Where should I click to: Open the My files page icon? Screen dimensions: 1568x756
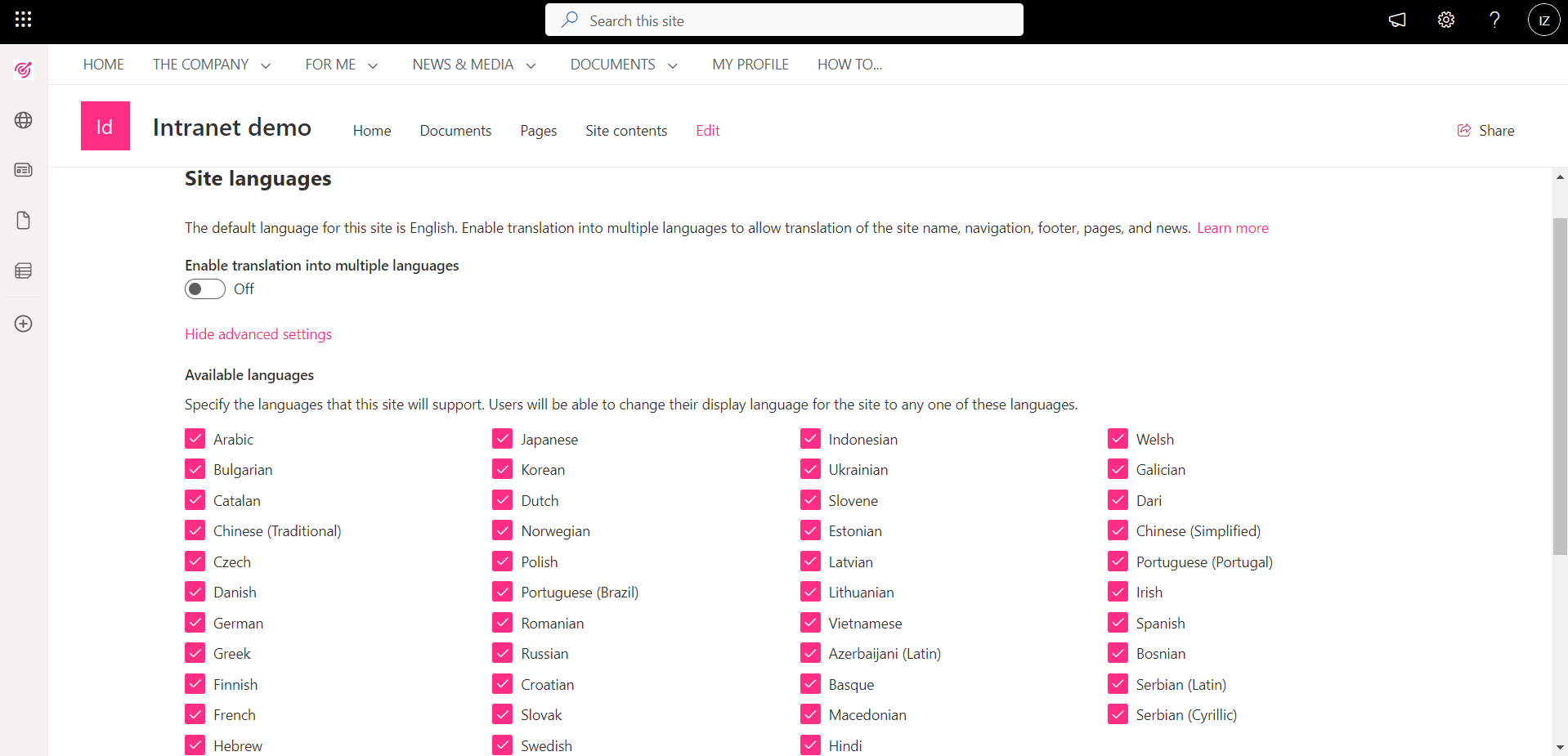pyautogui.click(x=24, y=221)
